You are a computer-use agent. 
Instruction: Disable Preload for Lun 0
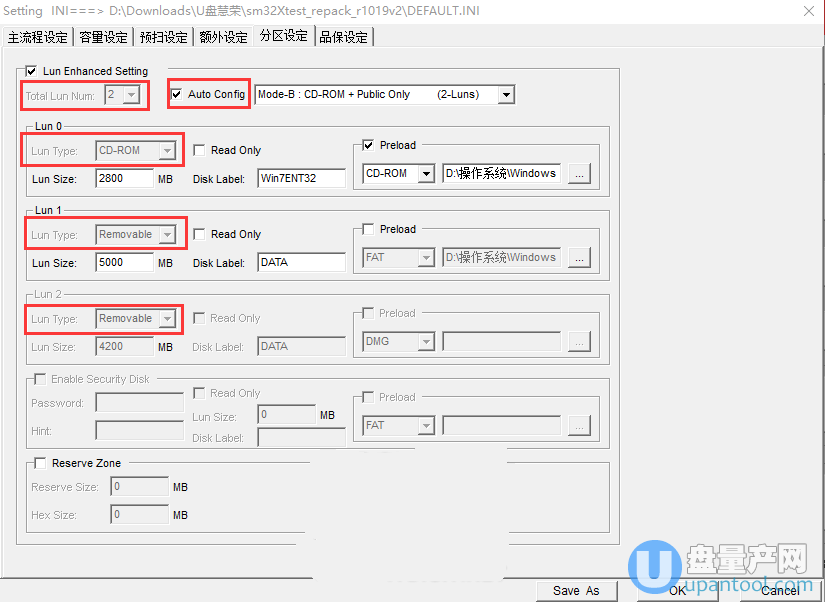(x=367, y=145)
